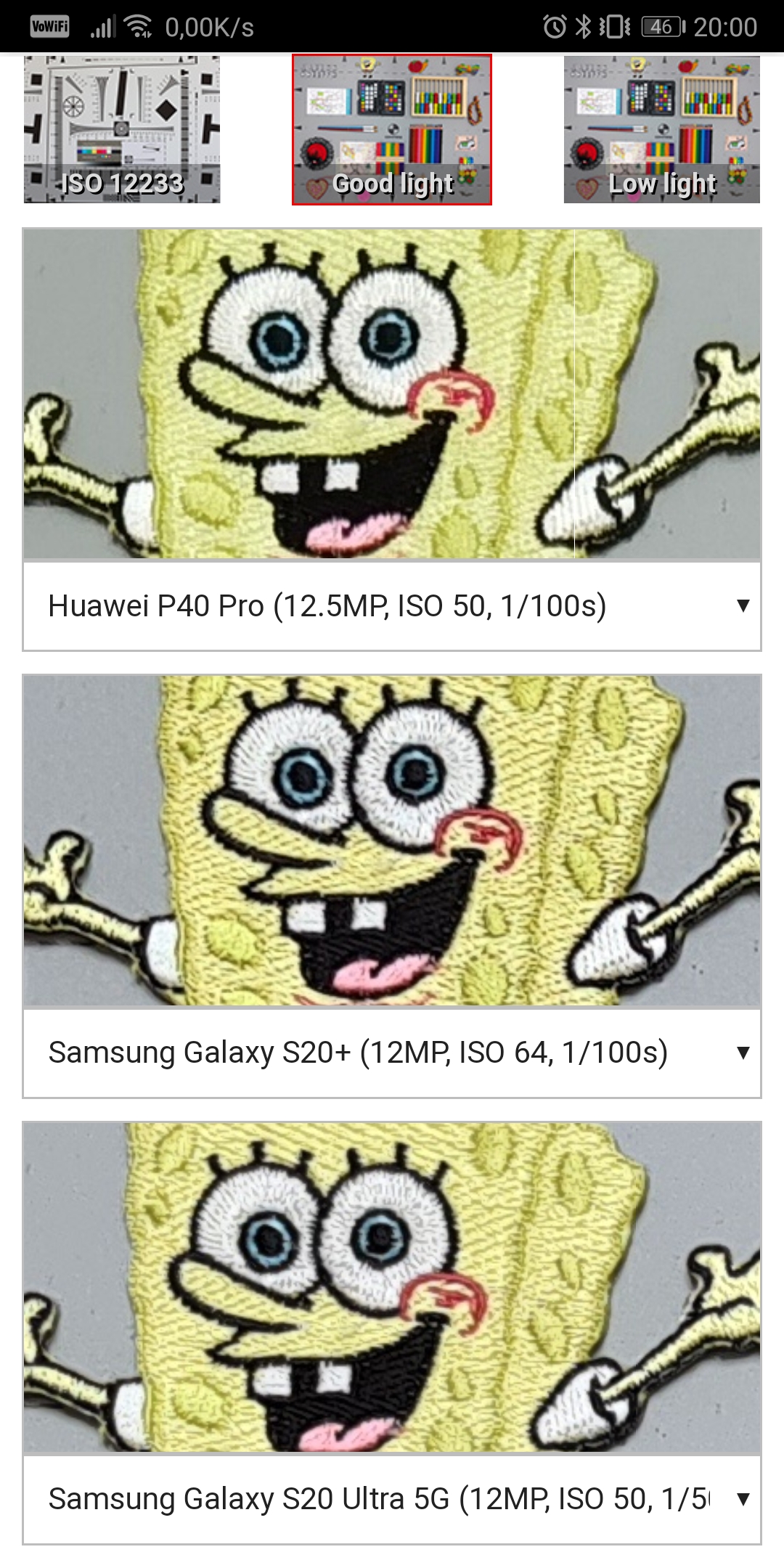Tap the battery level indicator
784x1568 pixels.
[x=663, y=27]
